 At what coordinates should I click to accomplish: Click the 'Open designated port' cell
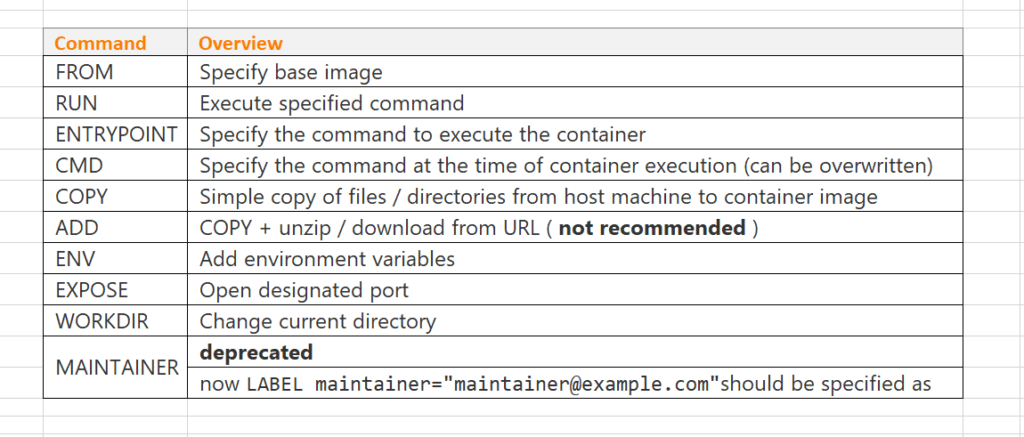click(575, 289)
